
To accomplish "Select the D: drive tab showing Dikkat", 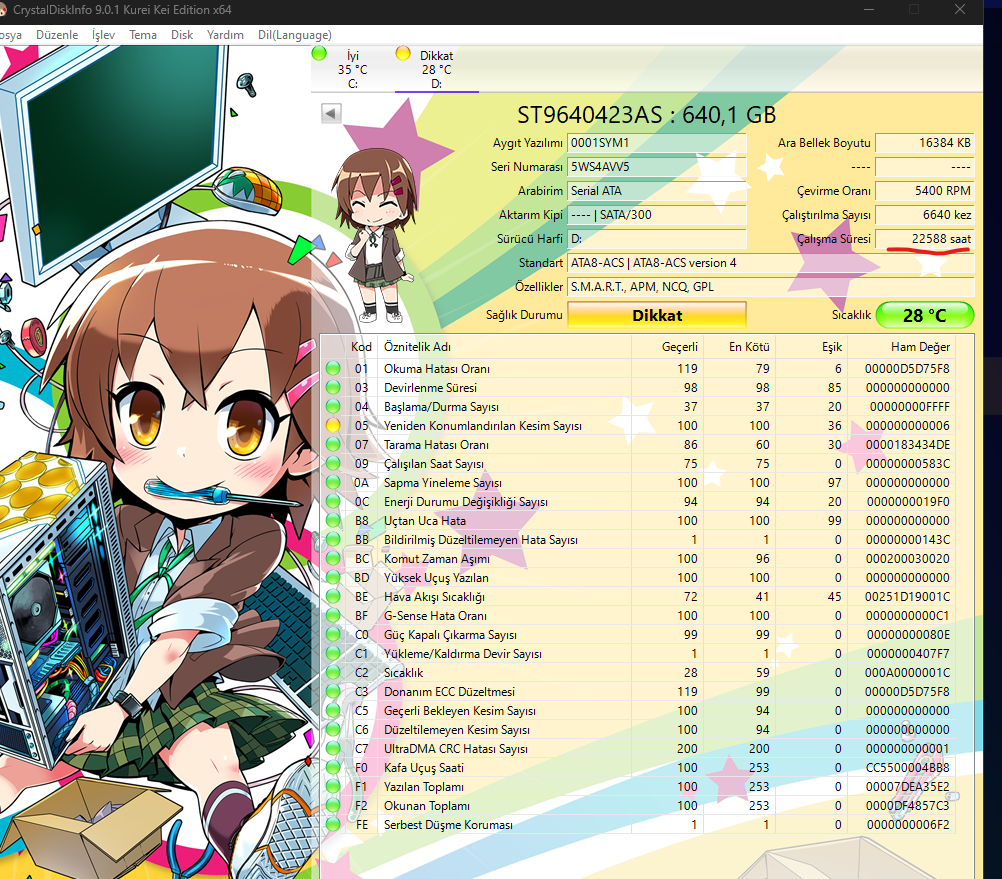I will [436, 69].
